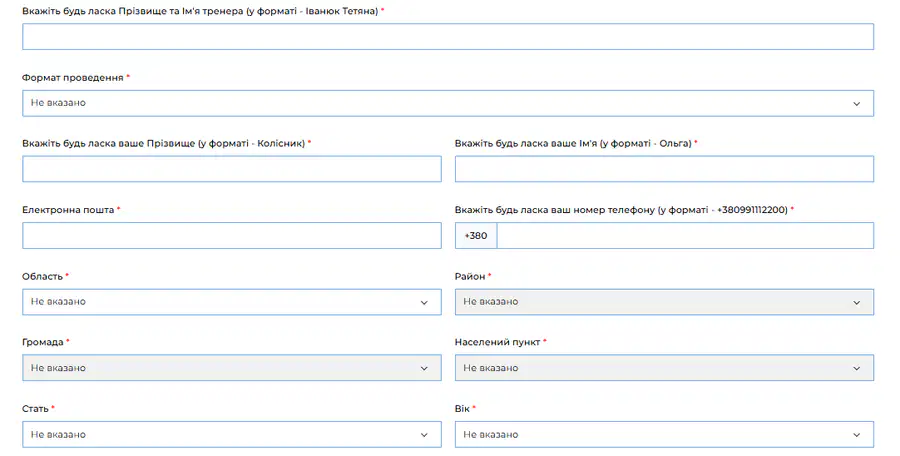
Task: Click the Електронна пошта input field
Action: pyautogui.click(x=232, y=235)
